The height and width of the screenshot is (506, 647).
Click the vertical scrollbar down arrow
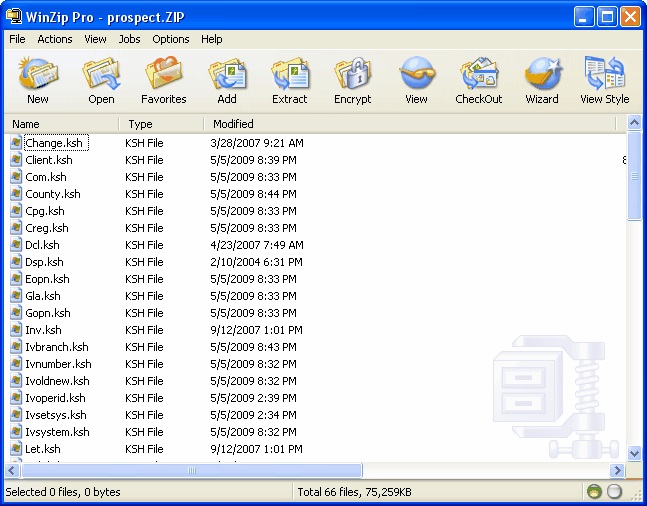(634, 453)
